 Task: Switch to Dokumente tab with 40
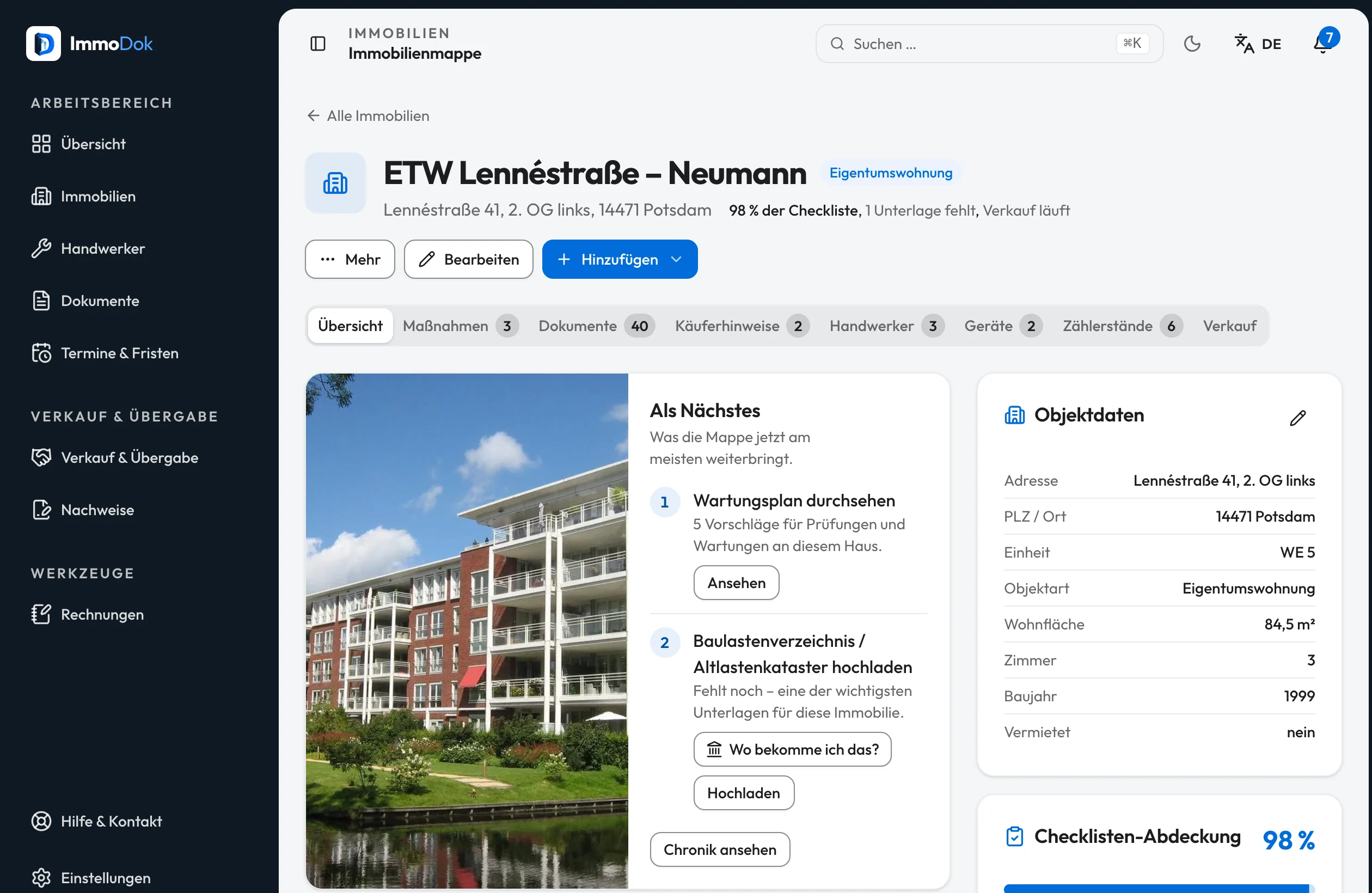point(597,326)
